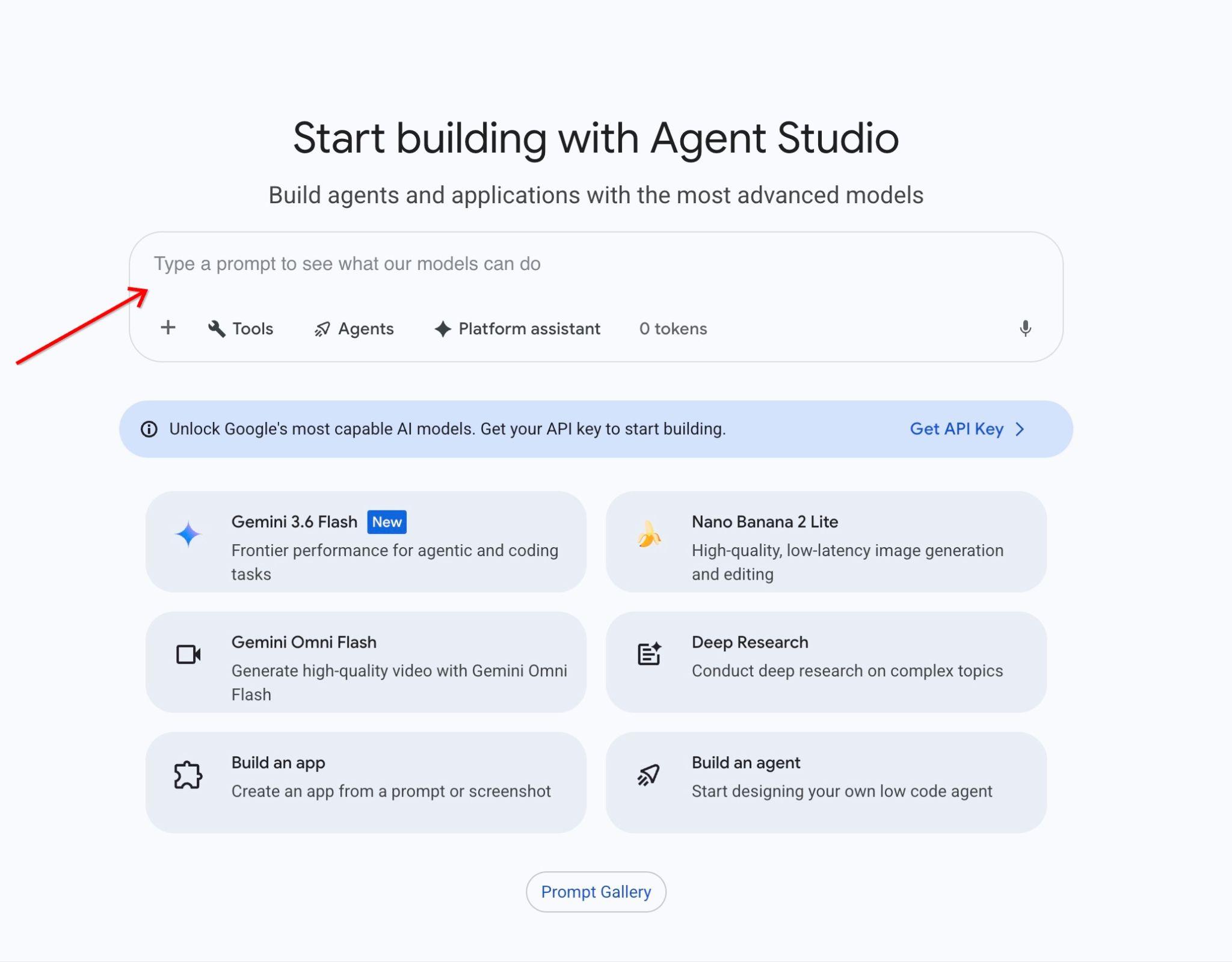Screen dimensions: 1232x962
Task: Open the Deep Research card
Action: coord(827,662)
